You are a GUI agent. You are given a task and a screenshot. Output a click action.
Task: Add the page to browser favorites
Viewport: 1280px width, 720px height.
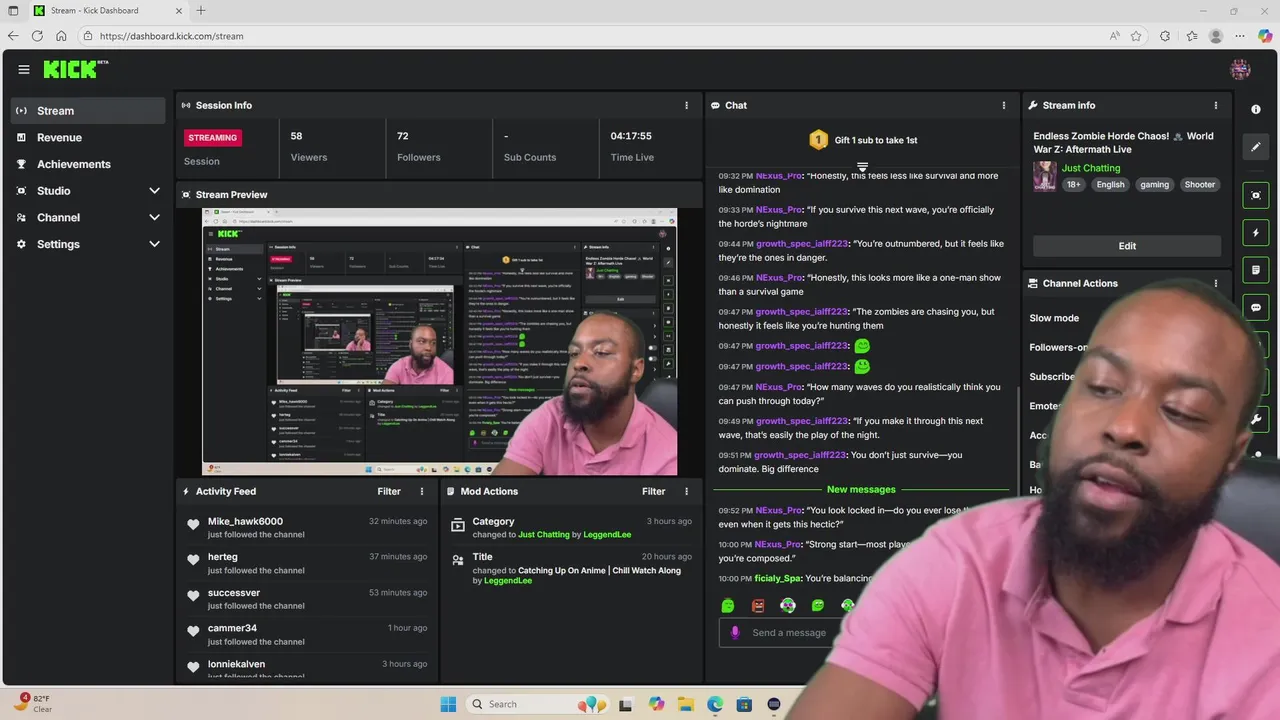pos(1136,36)
